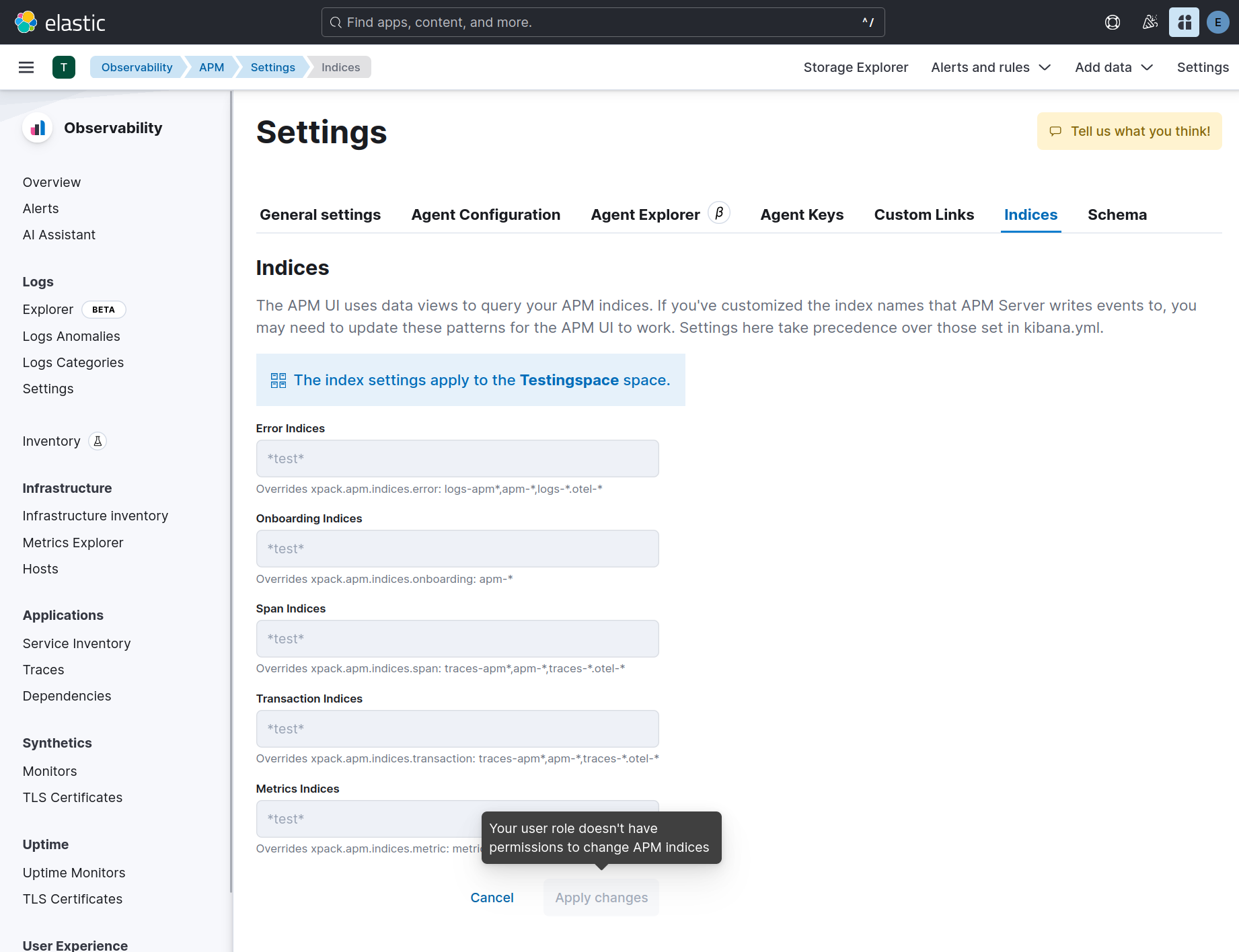Open Traces in the sidebar
The image size is (1239, 952).
coord(44,670)
